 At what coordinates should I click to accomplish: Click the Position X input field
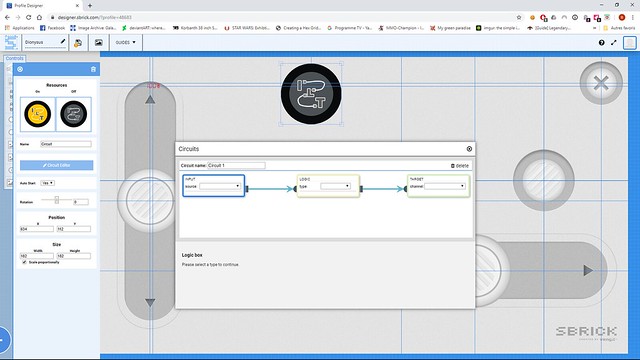pyautogui.click(x=37, y=229)
